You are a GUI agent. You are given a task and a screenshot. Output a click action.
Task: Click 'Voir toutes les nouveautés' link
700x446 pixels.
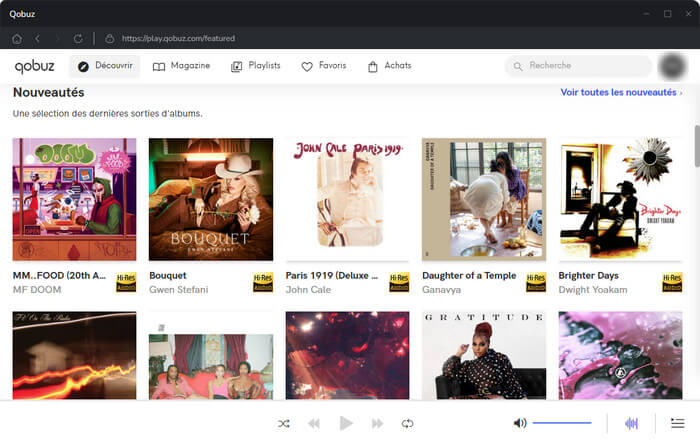tap(621, 92)
